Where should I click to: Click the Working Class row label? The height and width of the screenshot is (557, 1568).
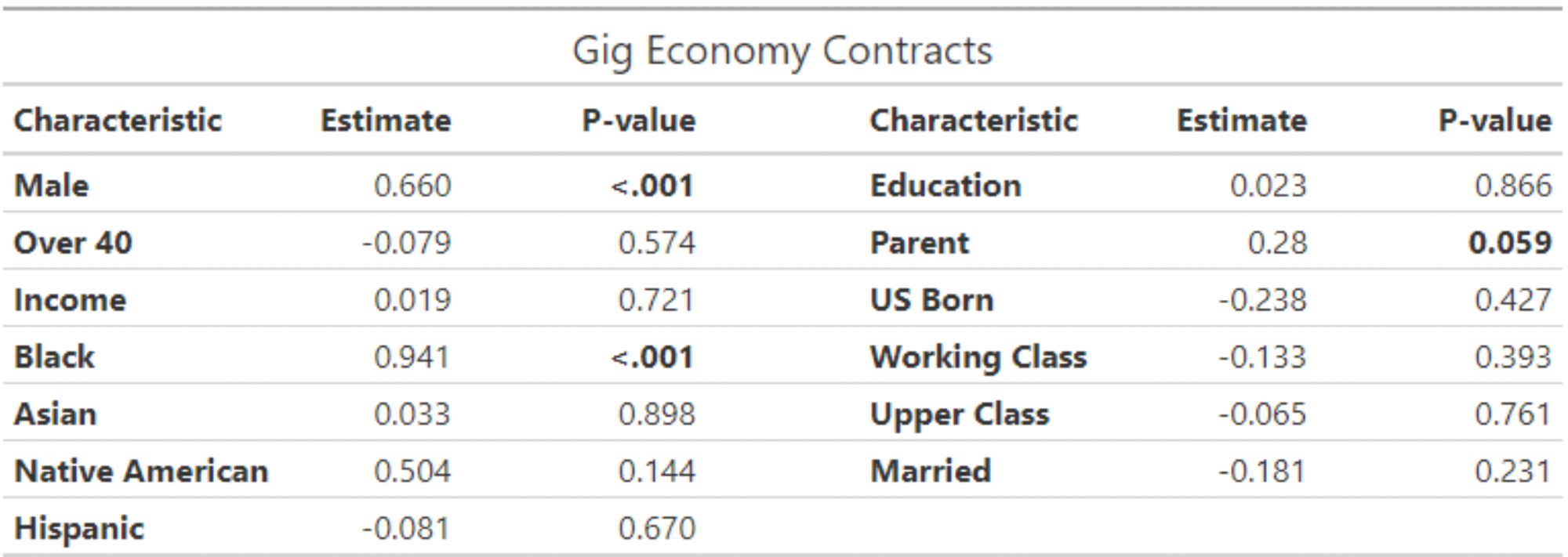pyautogui.click(x=978, y=357)
